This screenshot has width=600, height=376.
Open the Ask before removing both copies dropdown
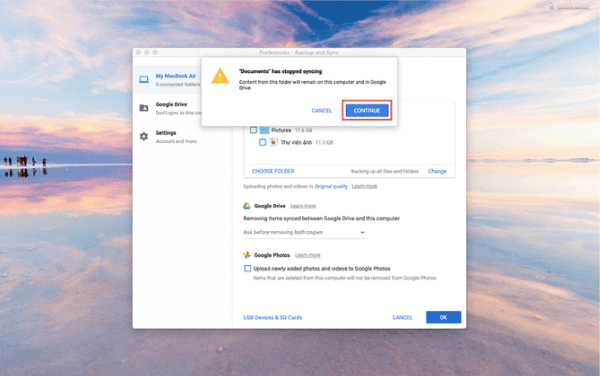click(305, 232)
